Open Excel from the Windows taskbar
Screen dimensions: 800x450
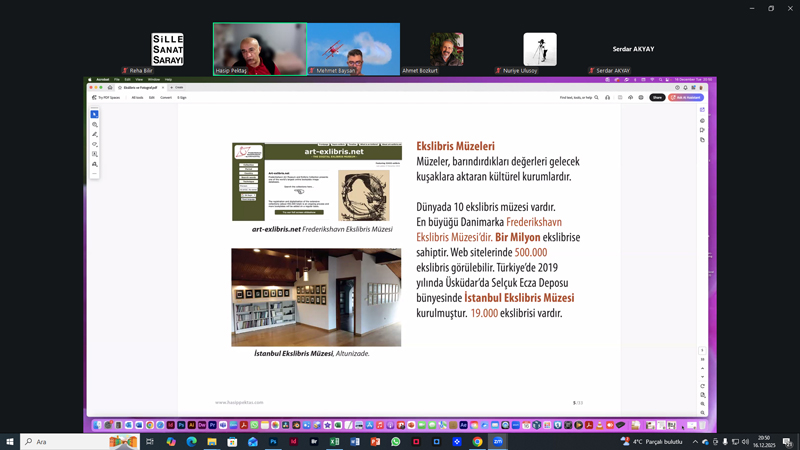(x=335, y=441)
